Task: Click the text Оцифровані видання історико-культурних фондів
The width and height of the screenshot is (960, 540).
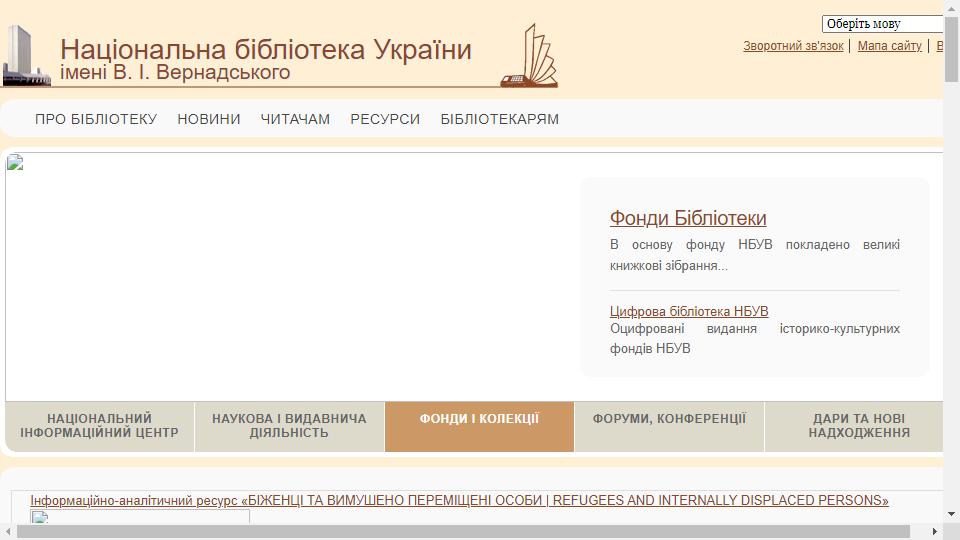Action: (755, 339)
